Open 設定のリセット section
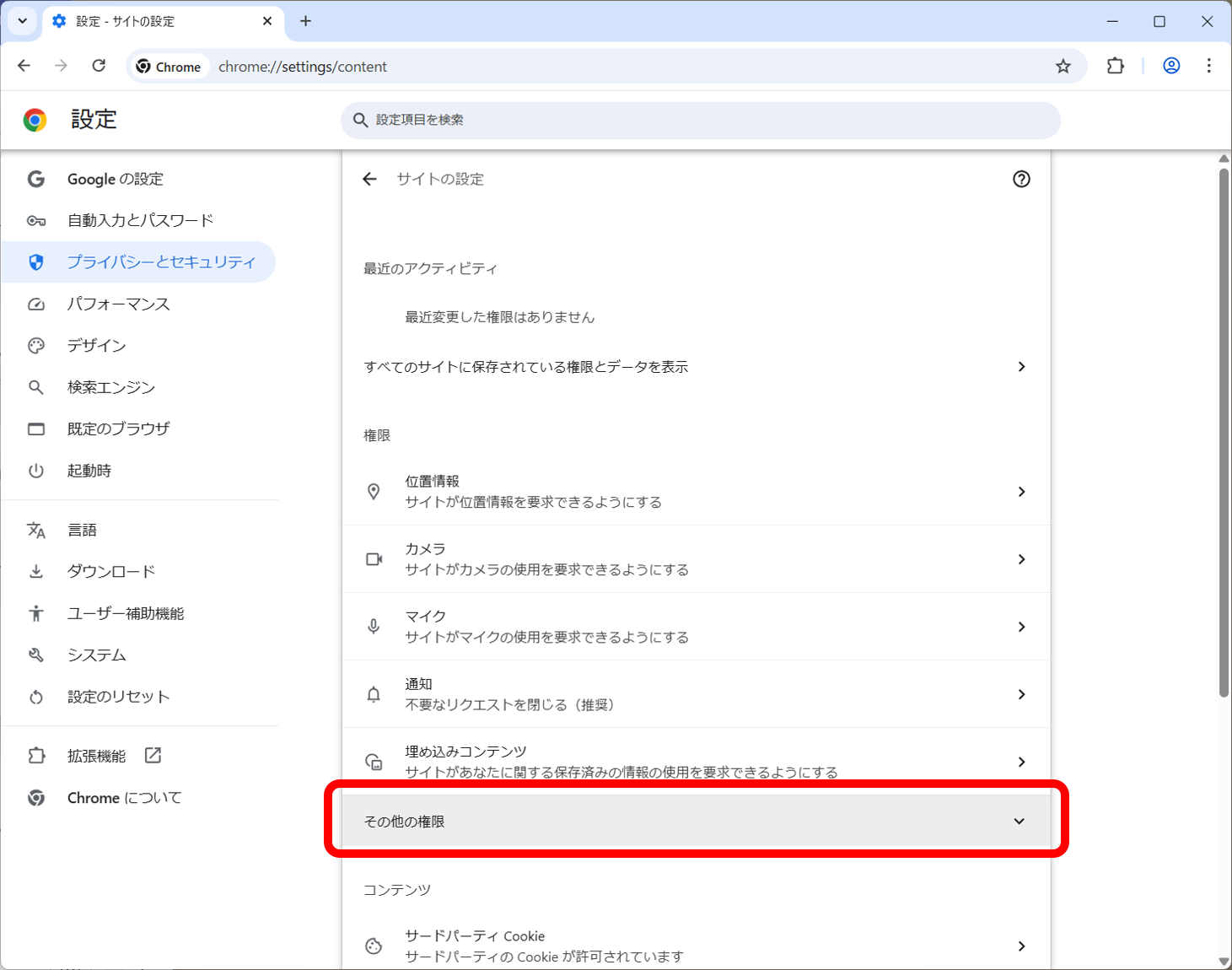This screenshot has height=970, width=1232. click(139, 697)
